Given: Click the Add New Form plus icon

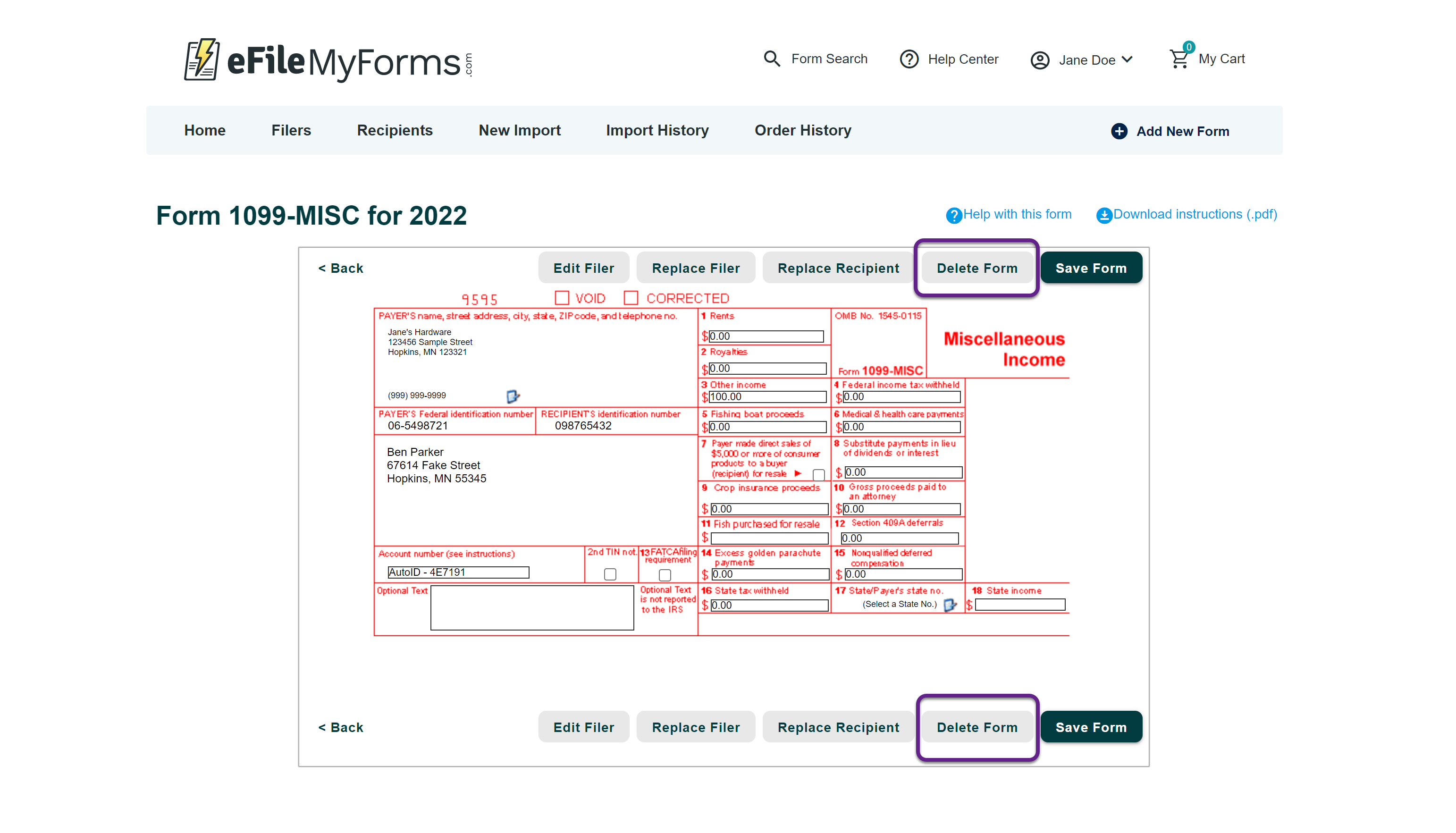Looking at the screenshot, I should pos(1119,131).
